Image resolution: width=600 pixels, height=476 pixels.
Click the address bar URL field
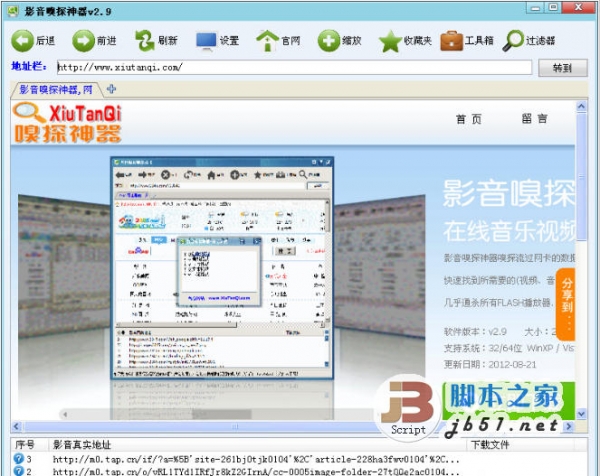click(294, 68)
